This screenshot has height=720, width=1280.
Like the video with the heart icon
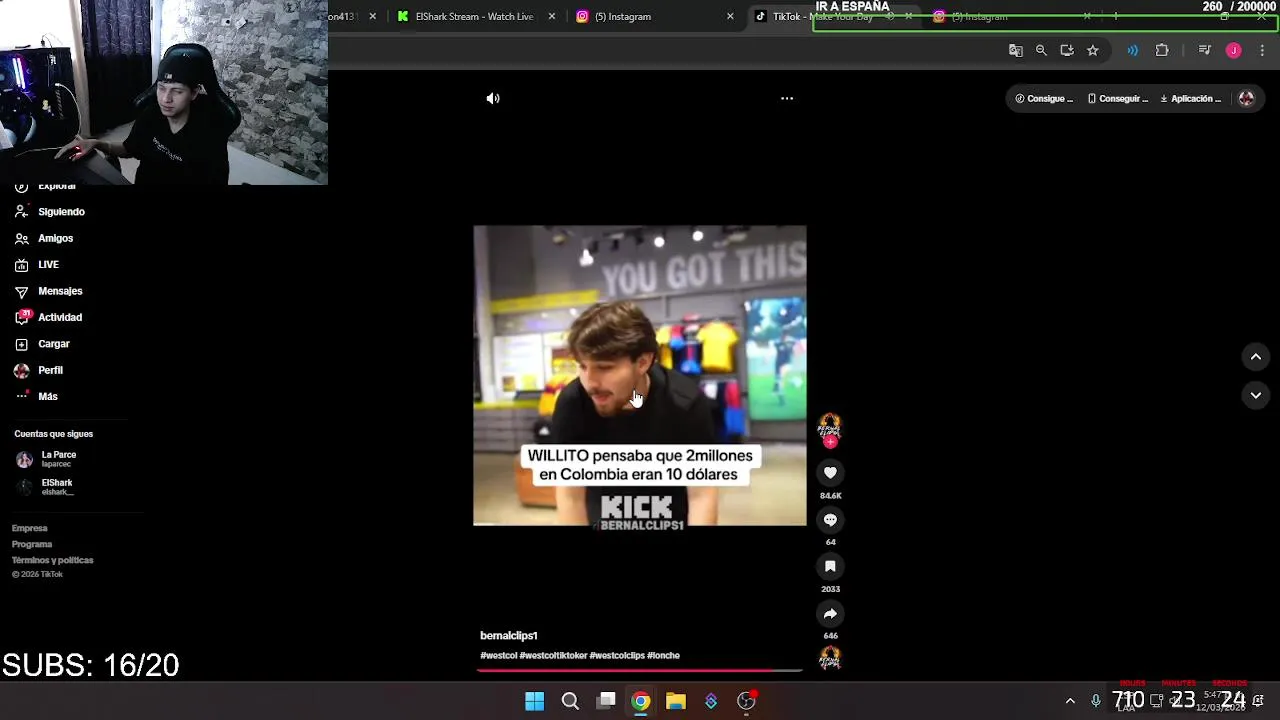pyautogui.click(x=830, y=472)
